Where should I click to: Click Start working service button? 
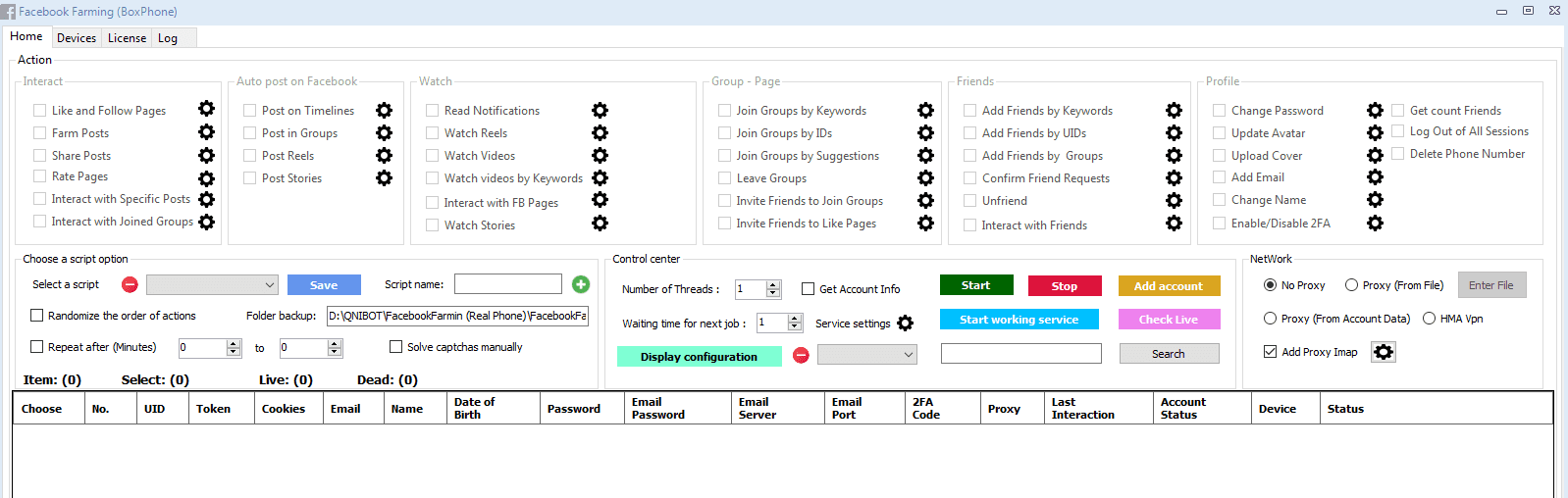pyautogui.click(x=1019, y=320)
